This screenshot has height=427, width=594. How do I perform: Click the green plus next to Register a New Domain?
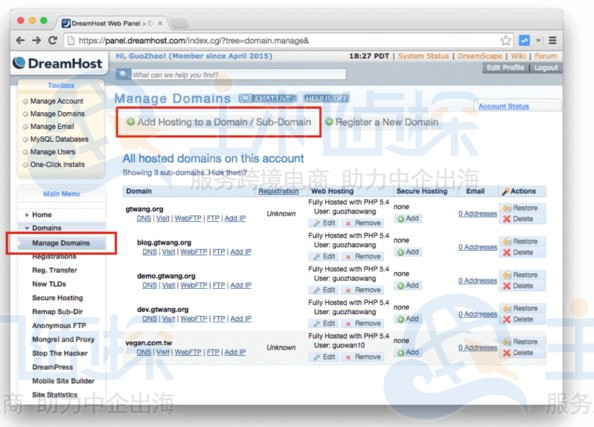pyautogui.click(x=329, y=122)
